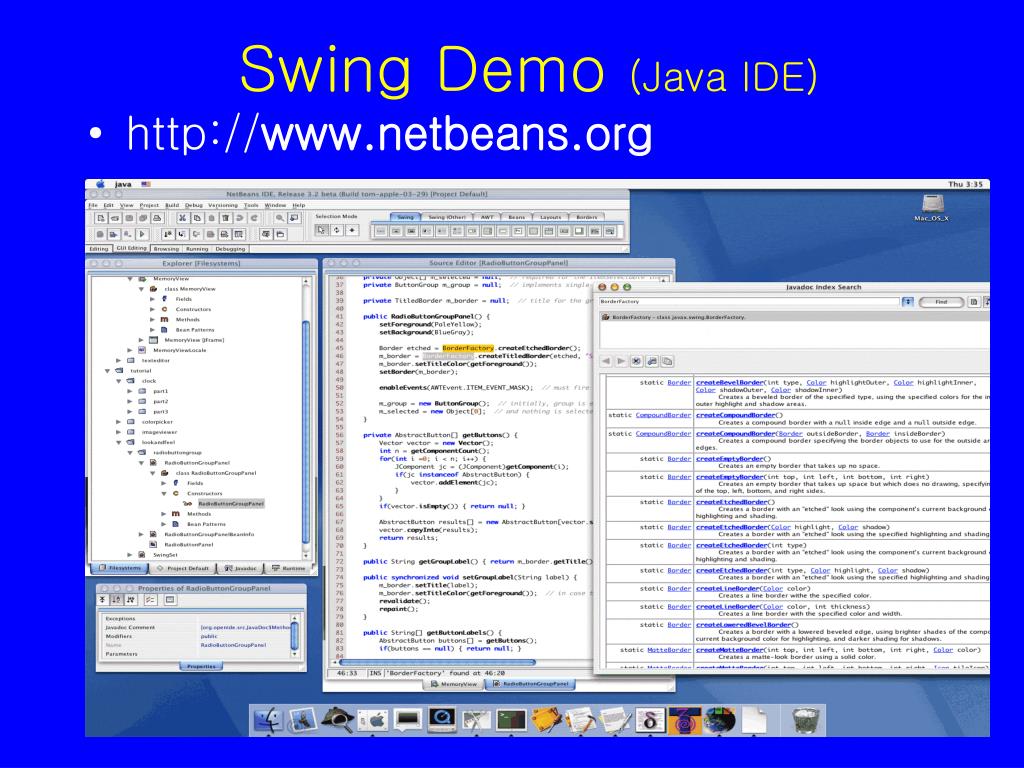Expand the imageviewer folder in Explorer
This screenshot has height=768, width=1024.
(x=119, y=432)
